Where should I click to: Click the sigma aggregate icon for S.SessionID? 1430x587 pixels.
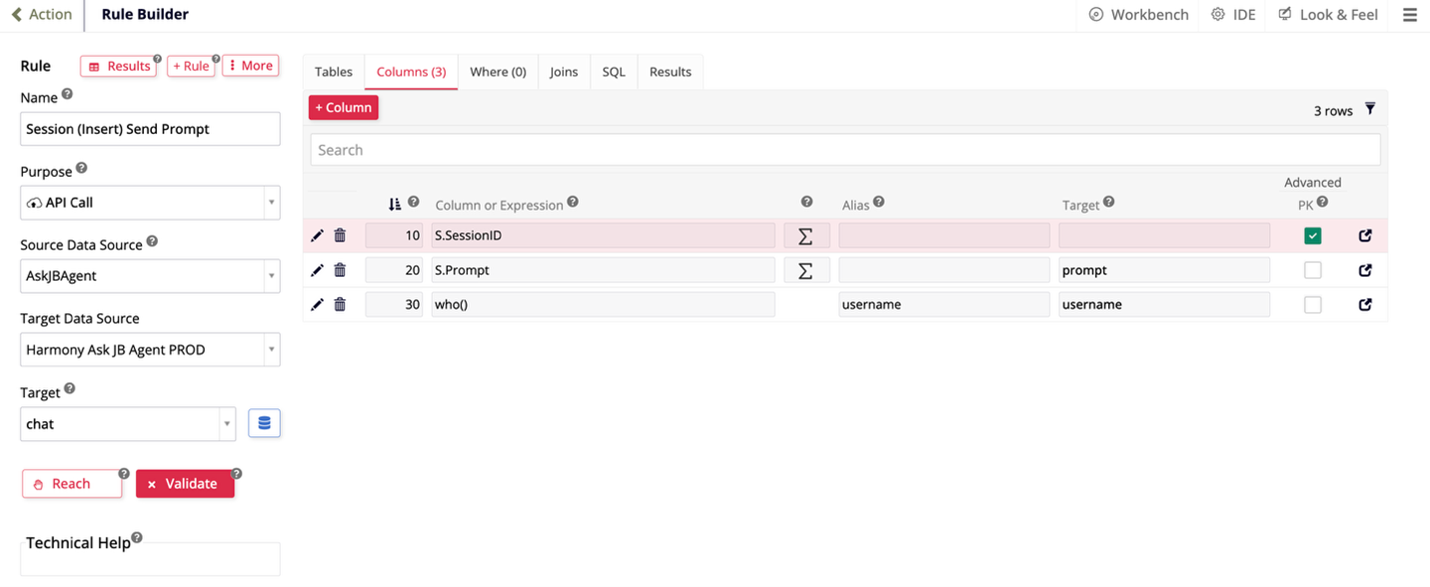(x=805, y=236)
